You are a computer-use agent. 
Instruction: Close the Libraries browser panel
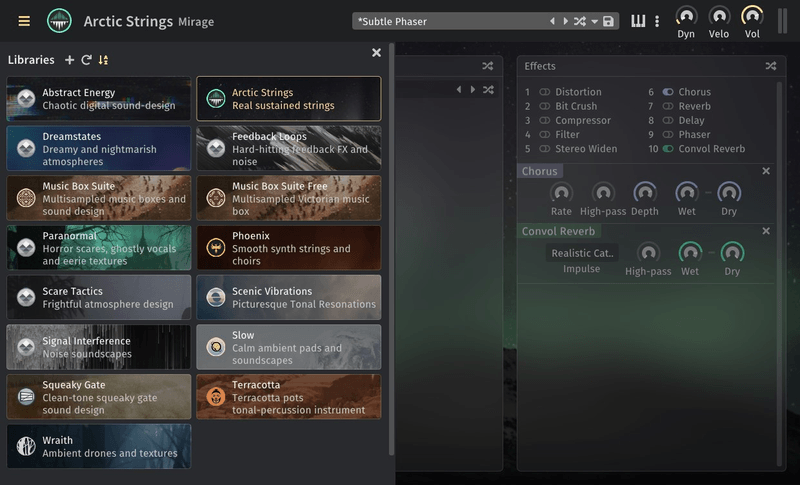coord(376,53)
